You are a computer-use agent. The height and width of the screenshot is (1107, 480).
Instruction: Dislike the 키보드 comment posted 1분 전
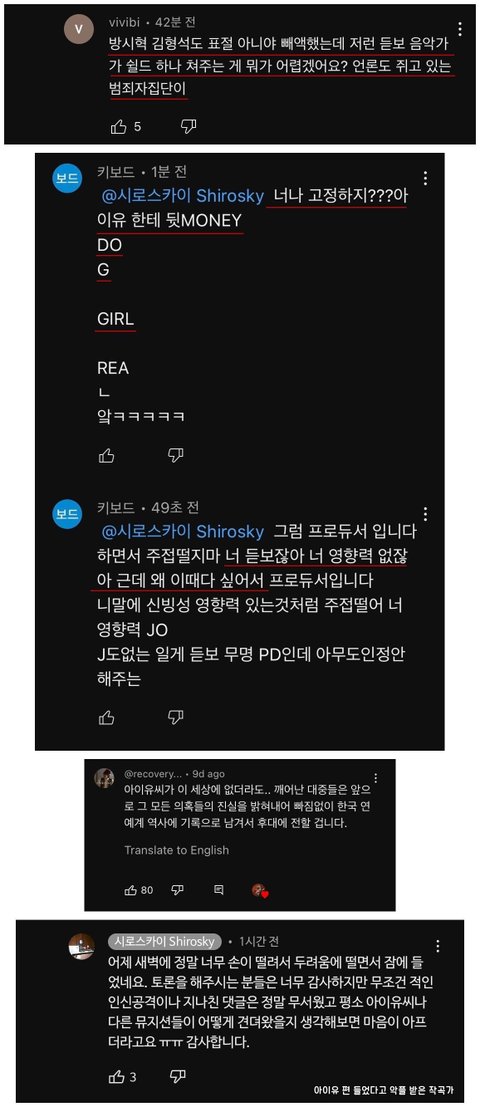[176, 455]
